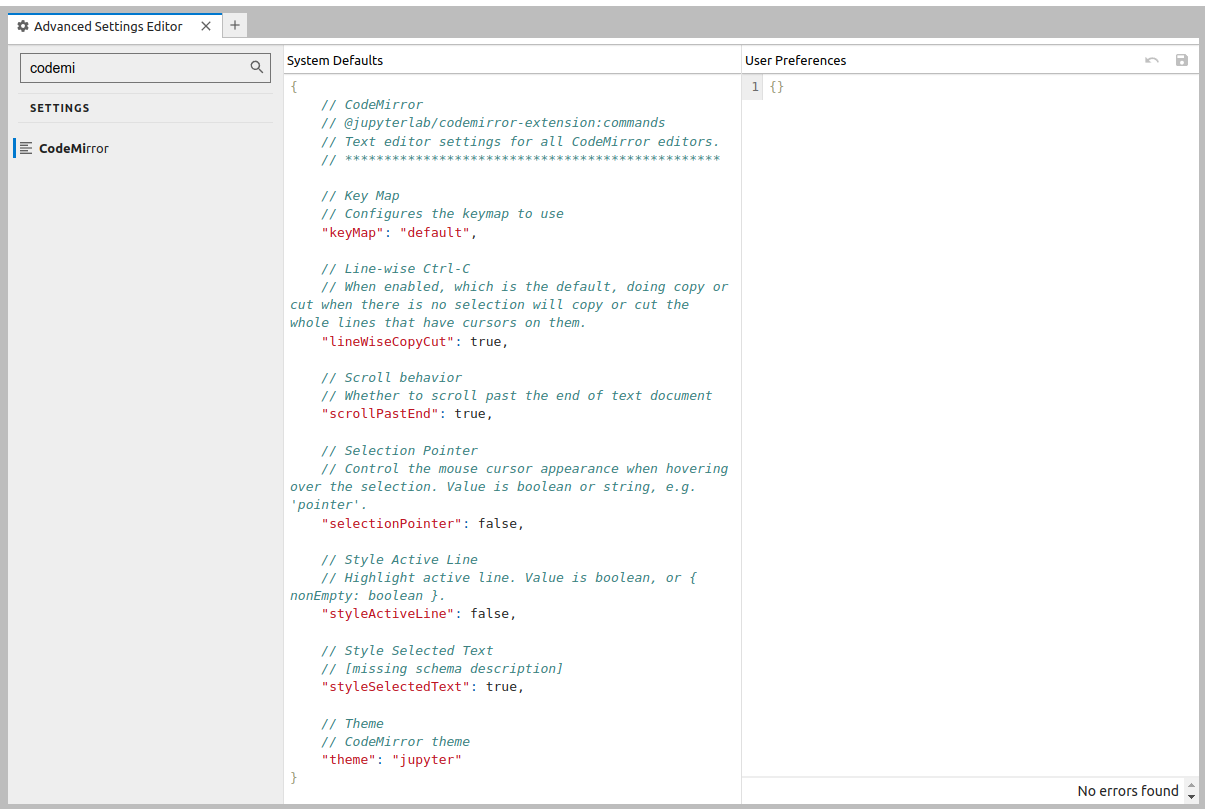Click the System Defaults panel header

[x=335, y=60]
